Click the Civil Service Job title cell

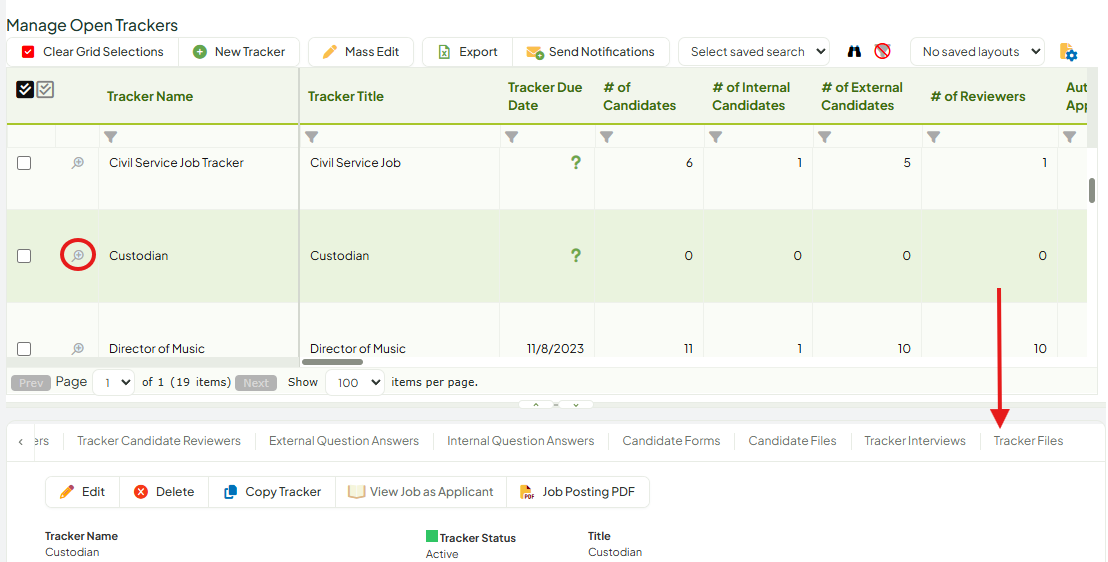click(355, 163)
